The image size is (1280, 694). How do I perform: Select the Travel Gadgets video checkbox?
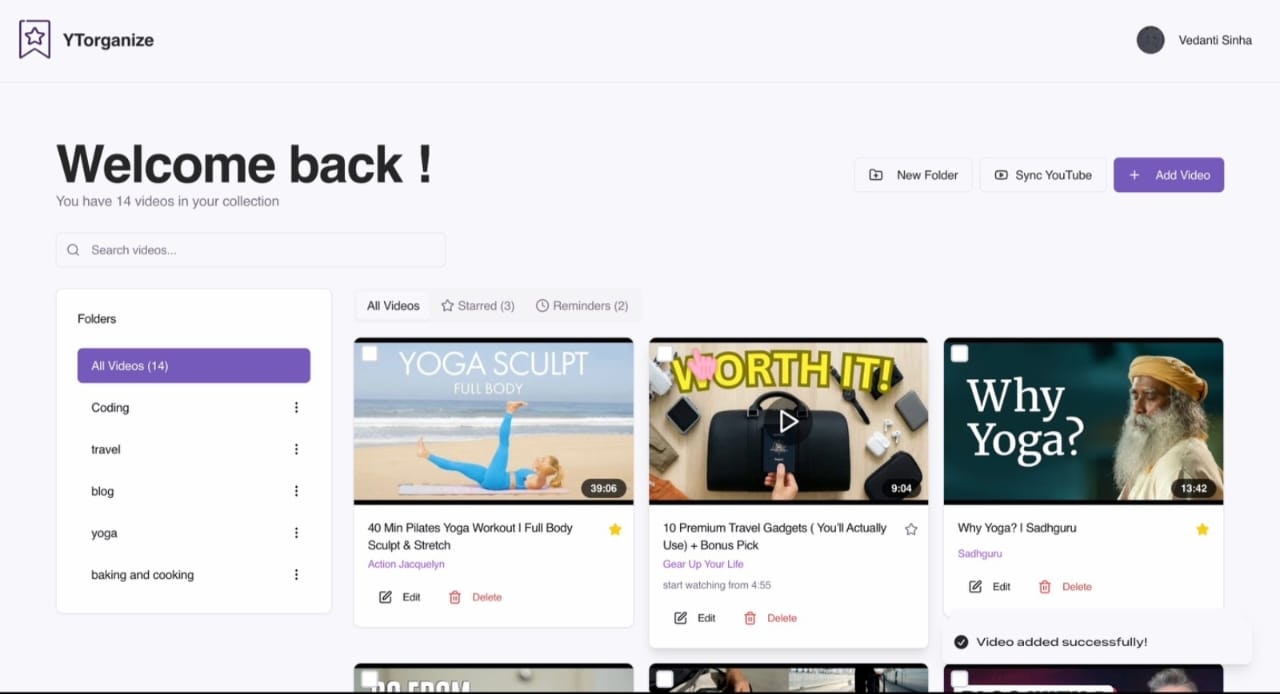tap(664, 353)
